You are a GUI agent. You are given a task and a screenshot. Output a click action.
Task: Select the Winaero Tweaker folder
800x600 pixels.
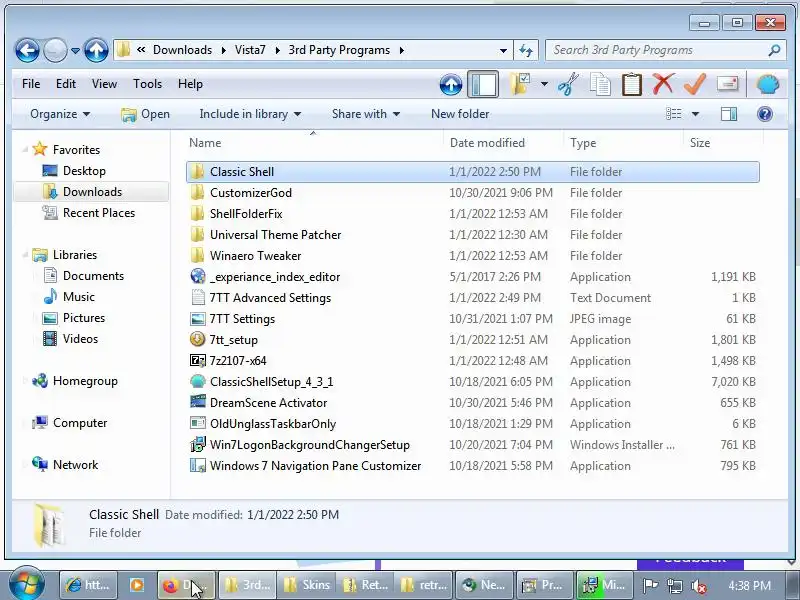(x=472, y=256)
